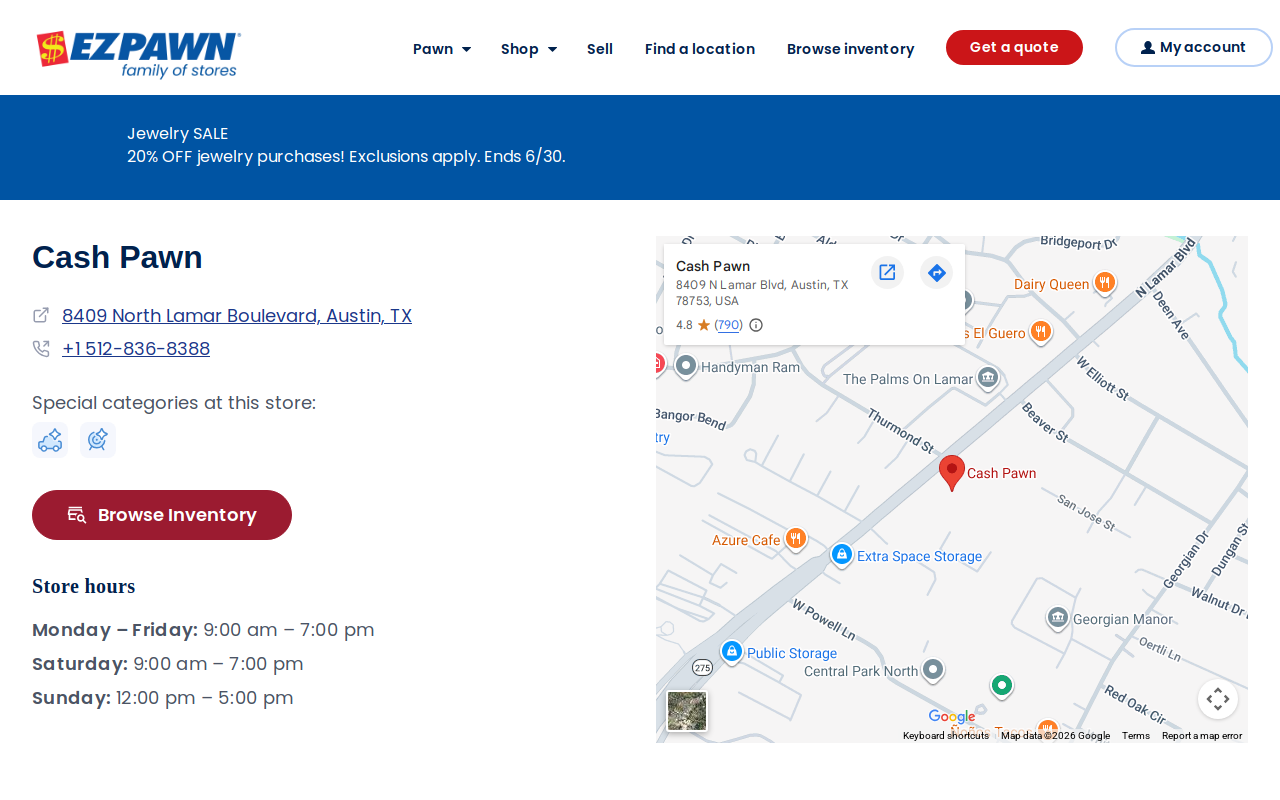
Task: Click the red Browse Inventory button
Action: 162,515
